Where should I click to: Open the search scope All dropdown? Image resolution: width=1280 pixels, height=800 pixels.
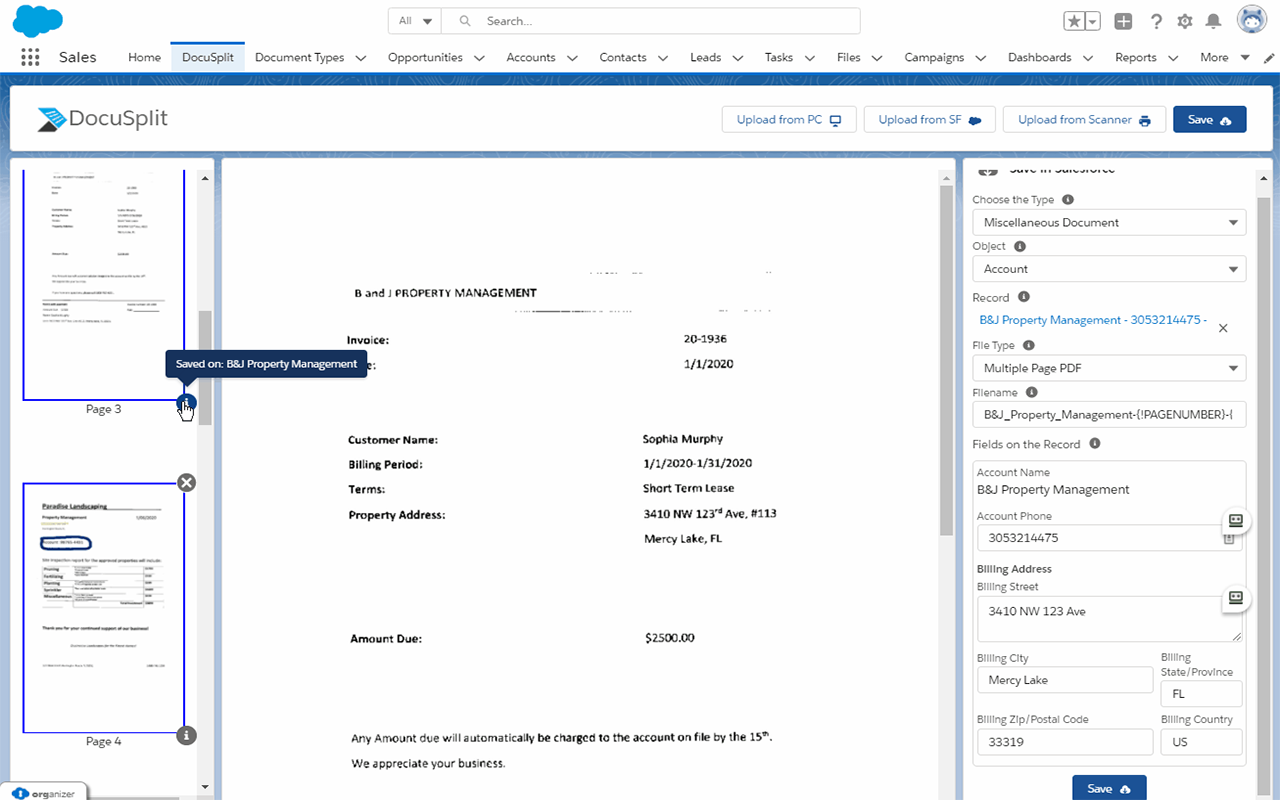(x=415, y=21)
